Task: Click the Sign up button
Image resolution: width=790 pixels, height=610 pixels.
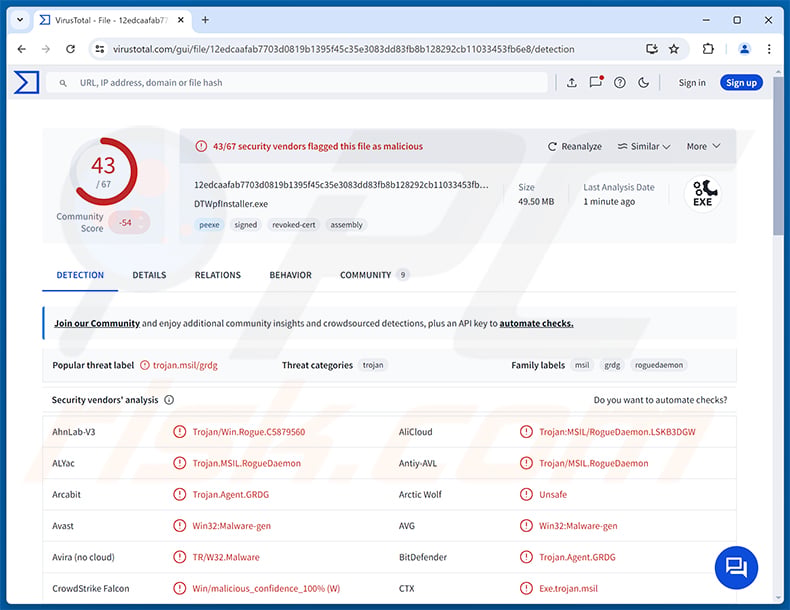Action: pyautogui.click(x=741, y=83)
